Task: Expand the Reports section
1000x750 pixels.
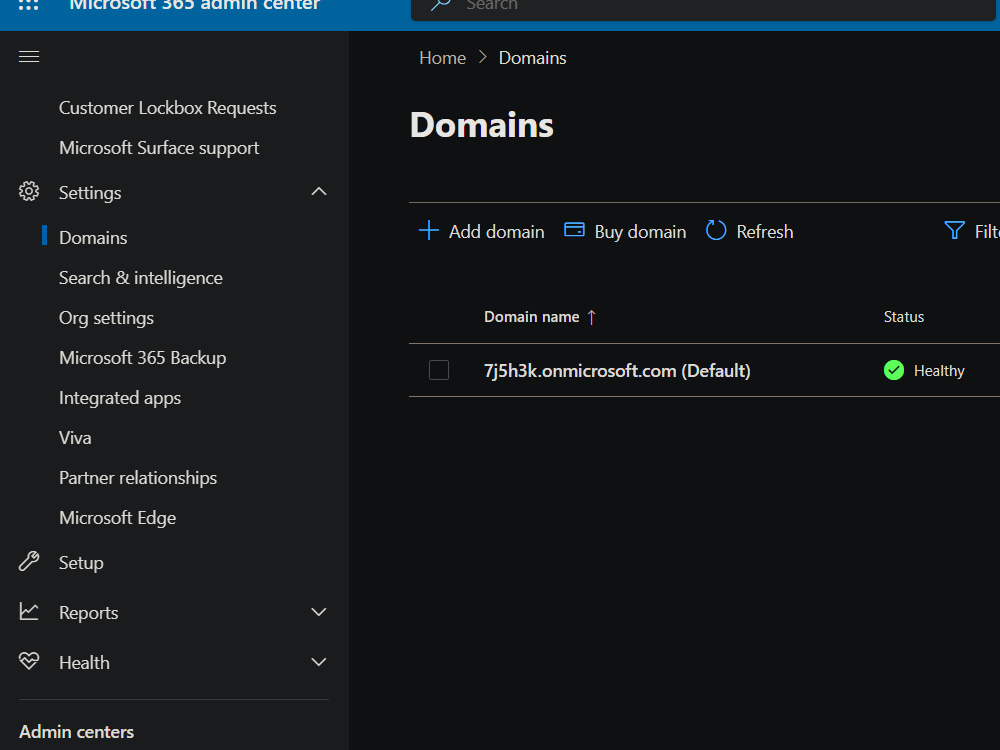Action: click(x=318, y=611)
